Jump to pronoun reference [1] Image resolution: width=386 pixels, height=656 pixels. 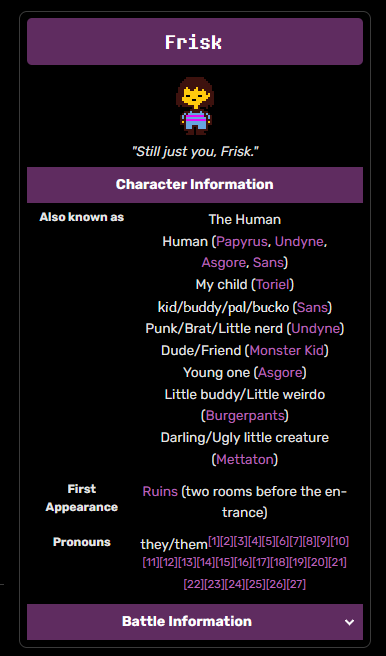(x=214, y=541)
